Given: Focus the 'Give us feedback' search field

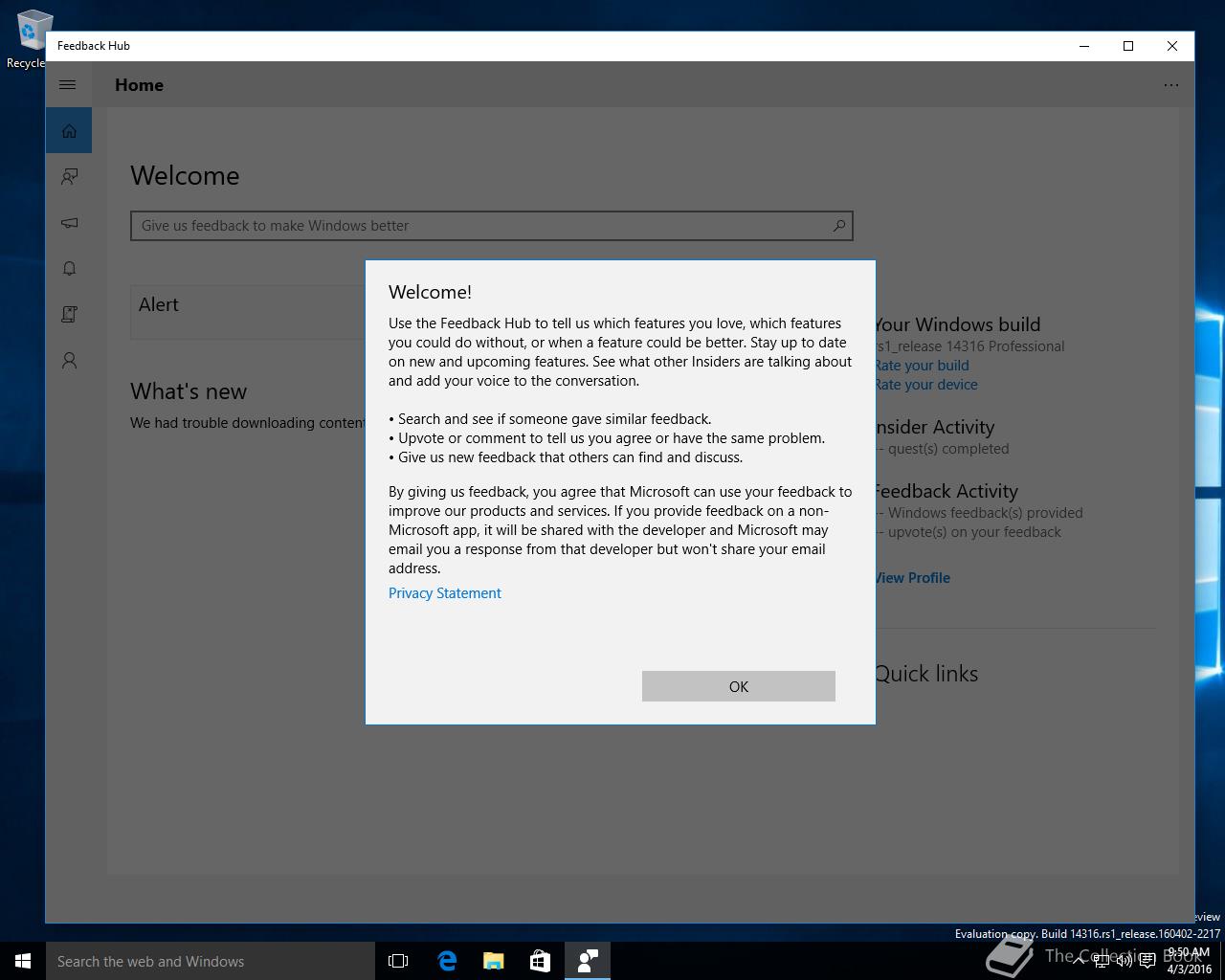Looking at the screenshot, I should tap(491, 226).
